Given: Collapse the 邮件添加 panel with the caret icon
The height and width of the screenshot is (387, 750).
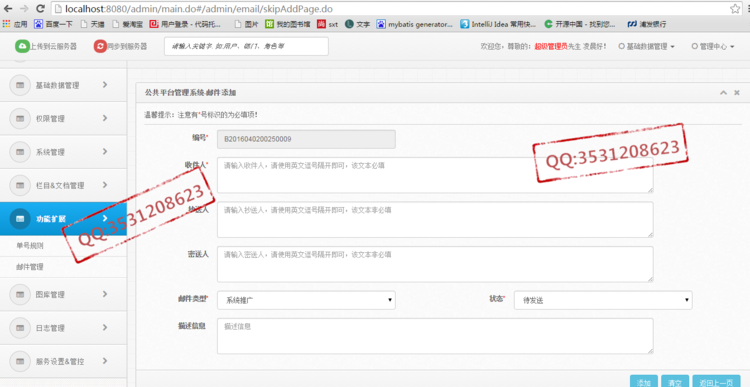Looking at the screenshot, I should 723,93.
